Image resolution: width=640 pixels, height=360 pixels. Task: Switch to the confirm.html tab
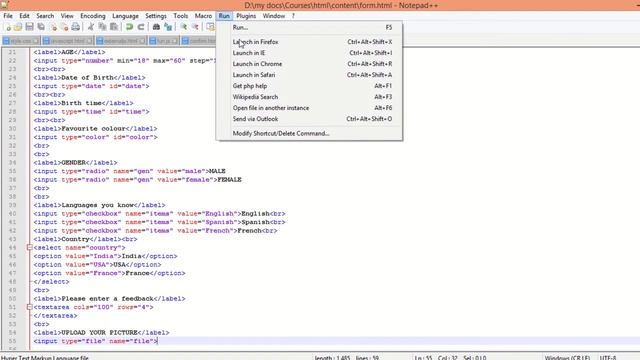pyautogui.click(x=199, y=41)
